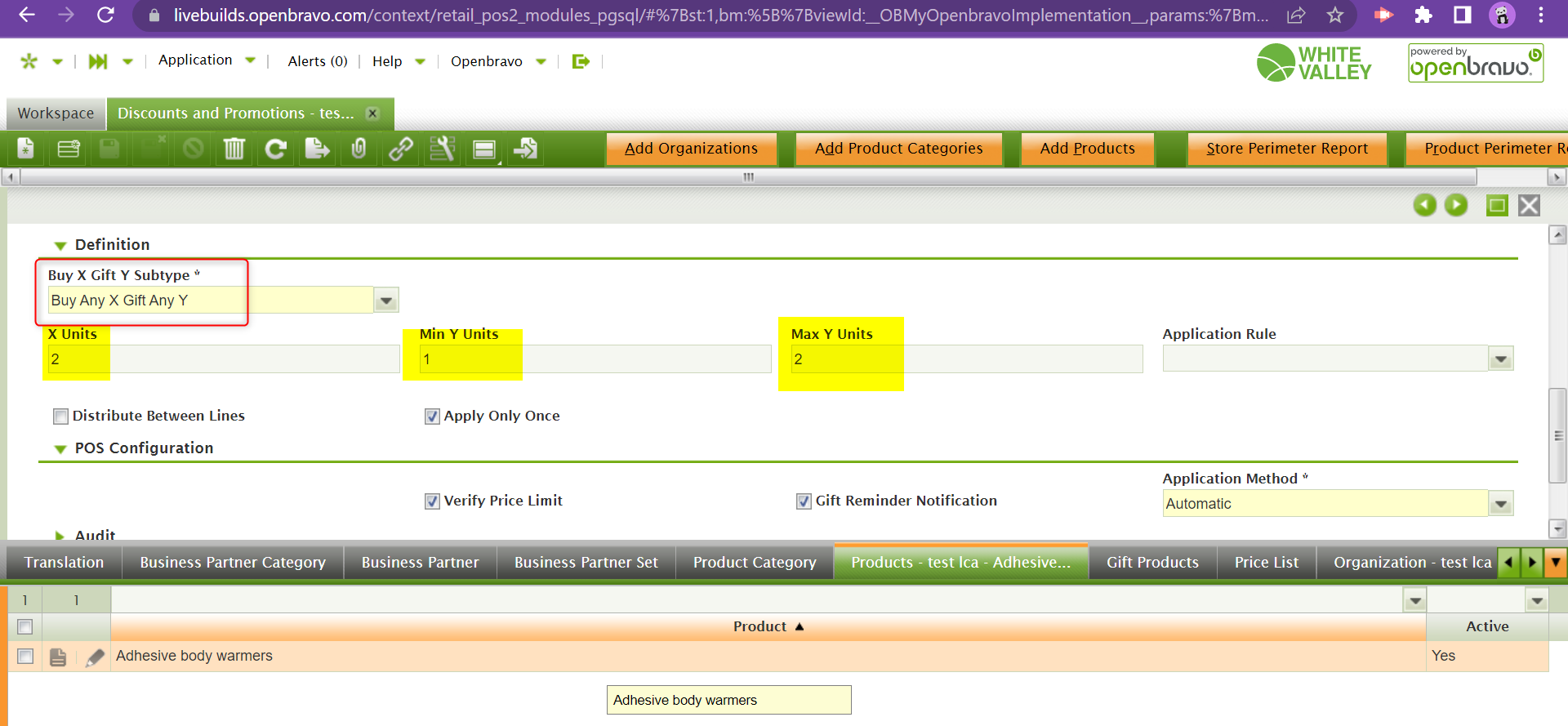Go to next record with green arrow
Screen dimensions: 1568x726
[1456, 205]
